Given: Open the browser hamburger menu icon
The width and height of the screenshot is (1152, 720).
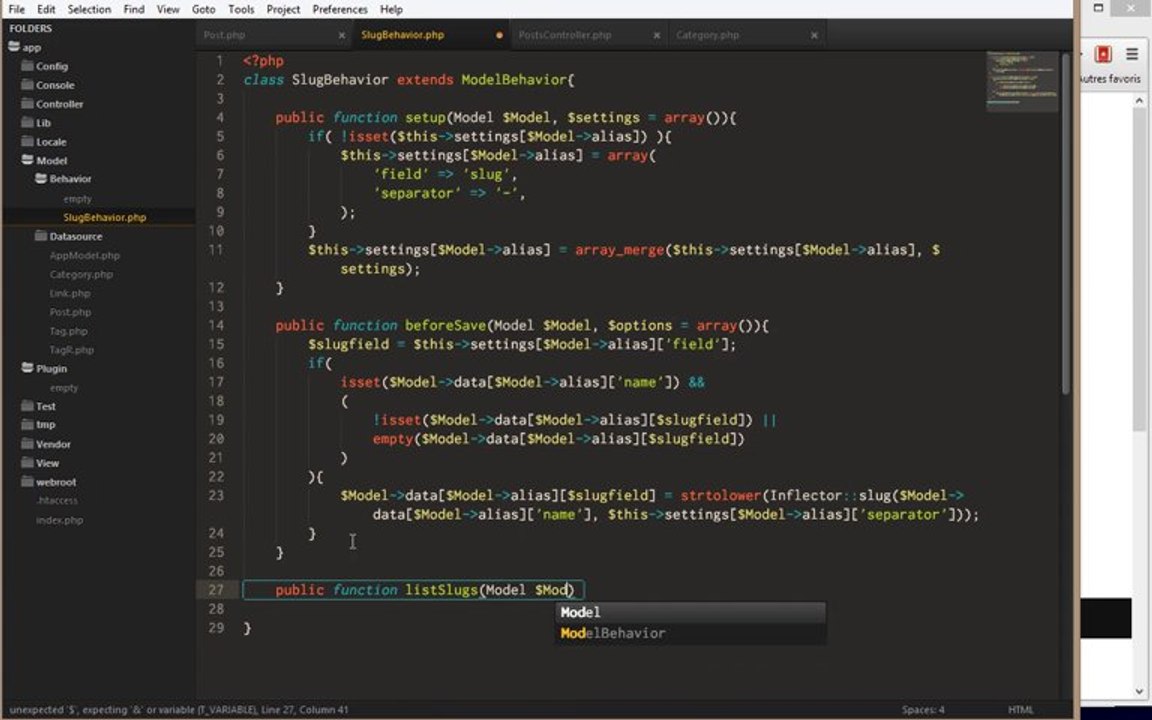Looking at the screenshot, I should tap(1131, 54).
